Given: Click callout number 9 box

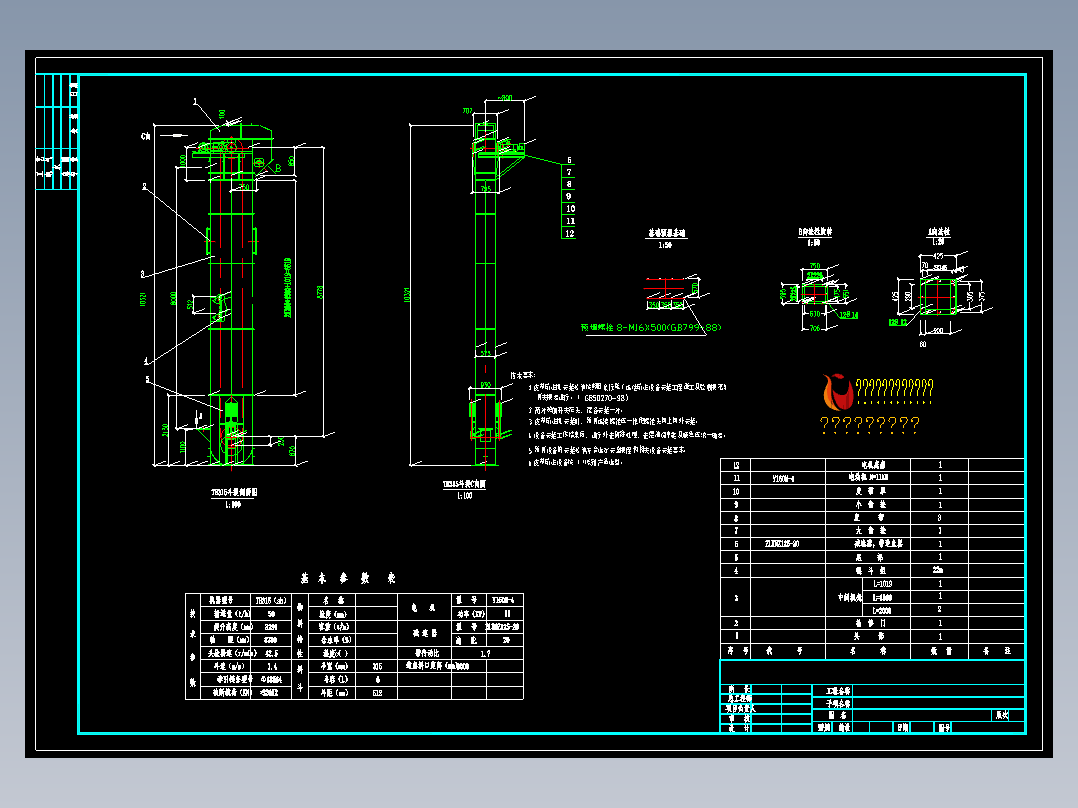Looking at the screenshot, I should coord(569,196).
